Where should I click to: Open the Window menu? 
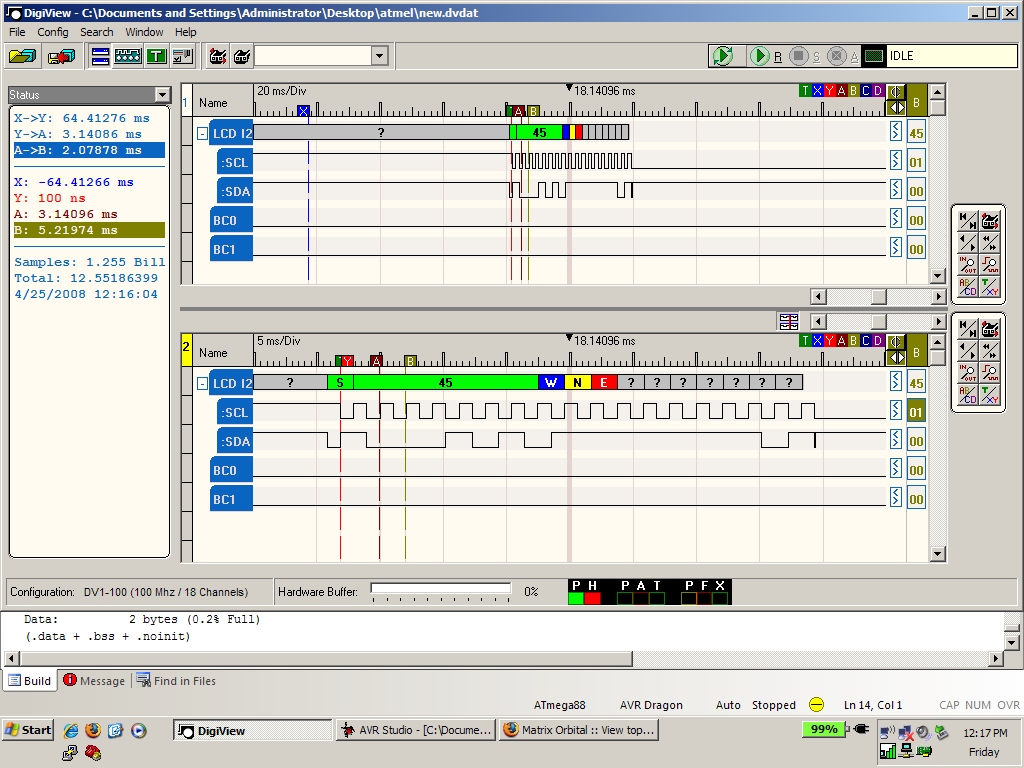(144, 32)
